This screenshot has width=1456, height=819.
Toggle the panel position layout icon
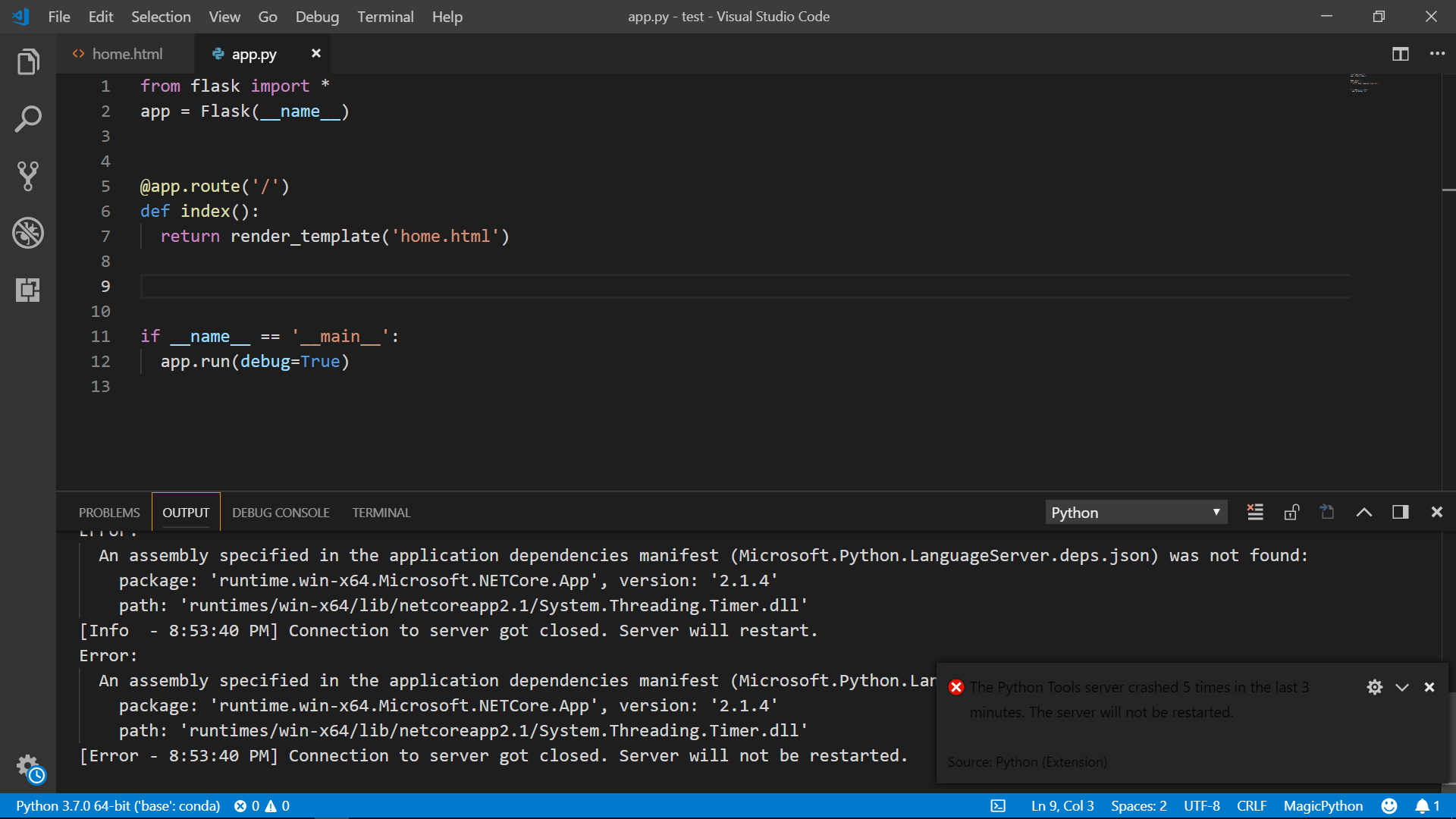click(x=1400, y=512)
